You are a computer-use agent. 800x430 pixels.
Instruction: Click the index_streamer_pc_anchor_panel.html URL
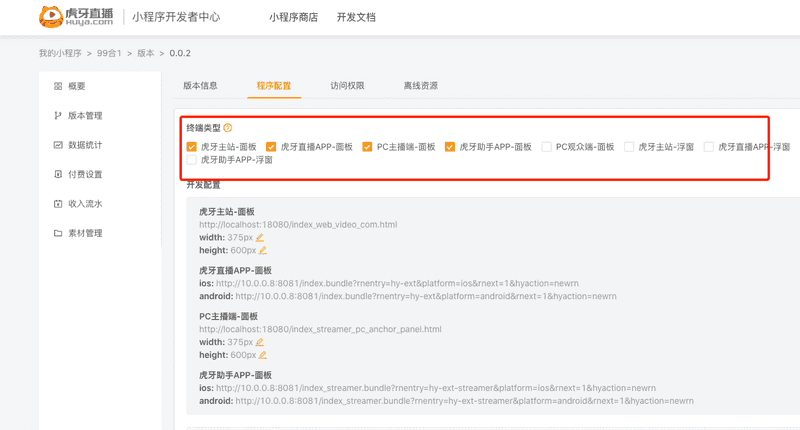[320, 329]
